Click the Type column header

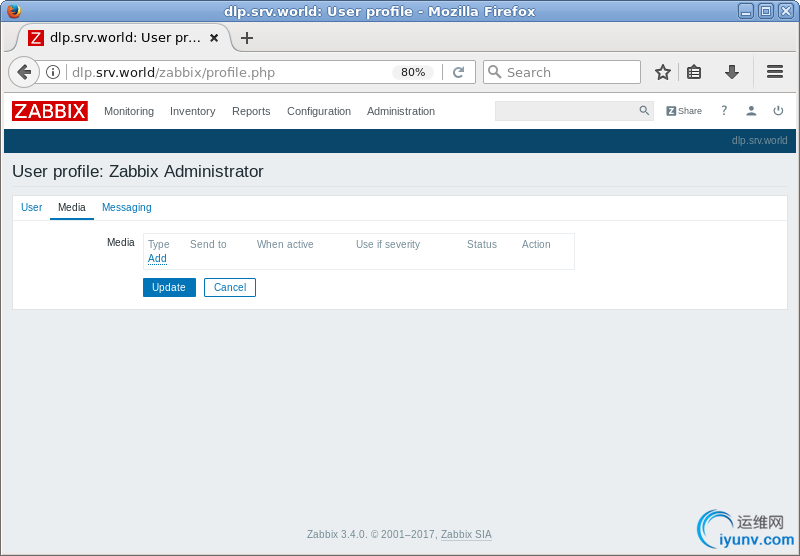pyautogui.click(x=159, y=244)
